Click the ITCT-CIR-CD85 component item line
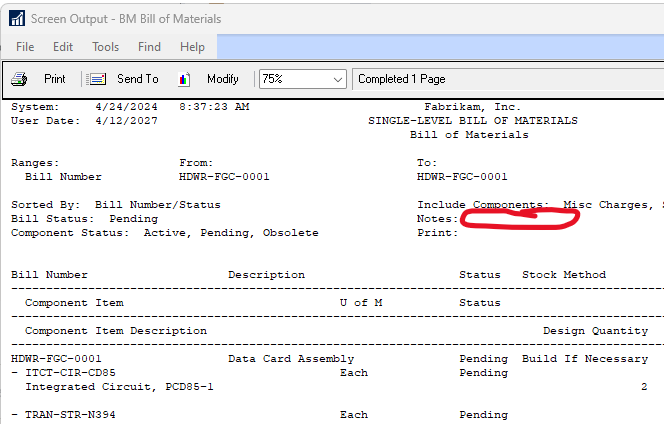 (67, 373)
